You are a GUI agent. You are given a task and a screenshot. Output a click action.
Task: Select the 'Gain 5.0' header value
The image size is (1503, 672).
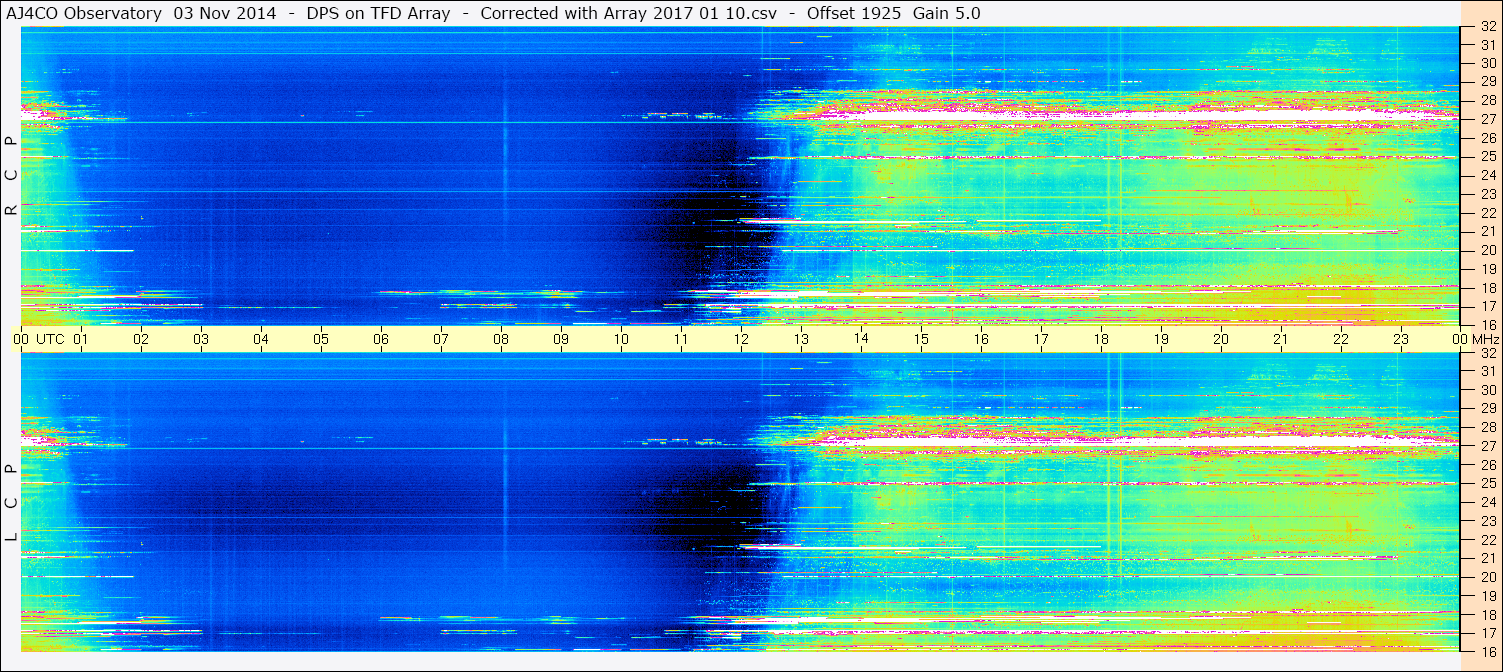coord(947,13)
